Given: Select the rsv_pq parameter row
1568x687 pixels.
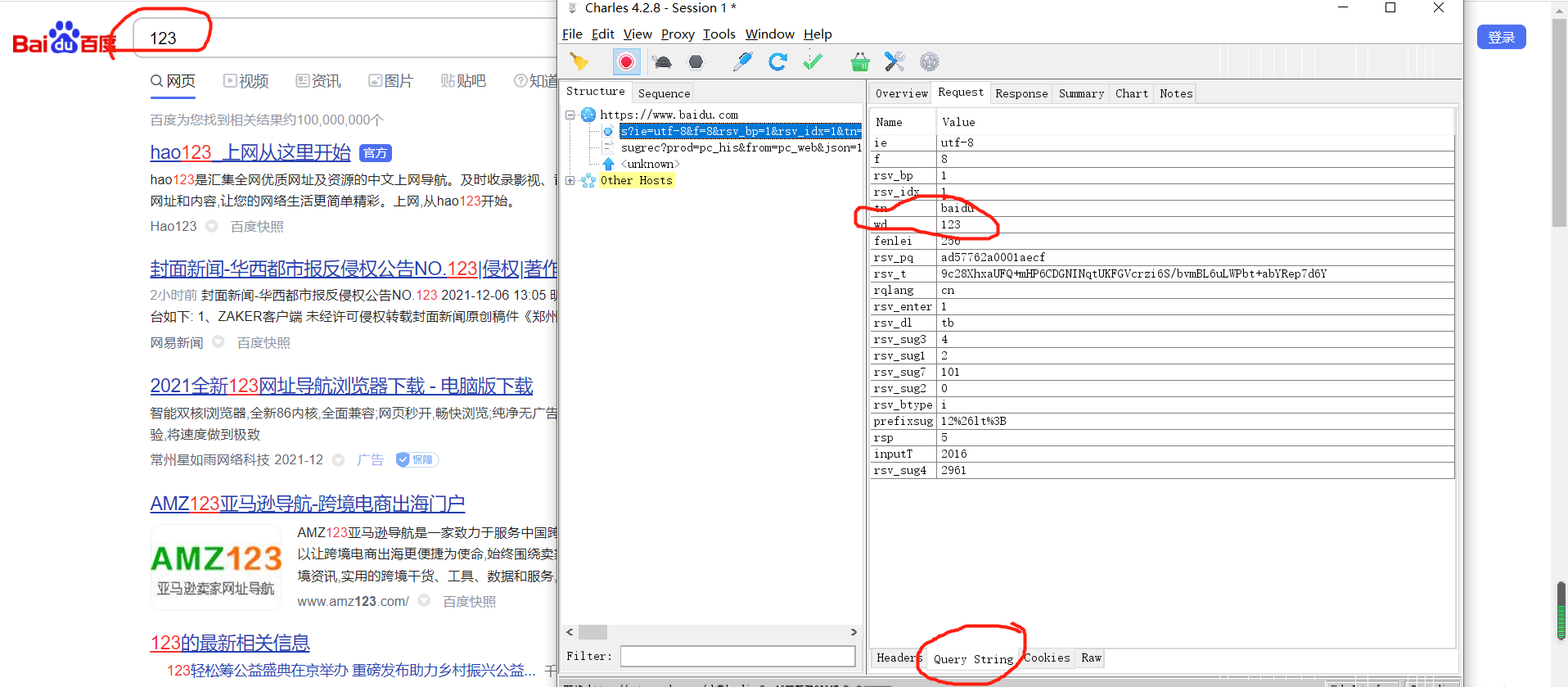Looking at the screenshot, I should [1162, 257].
